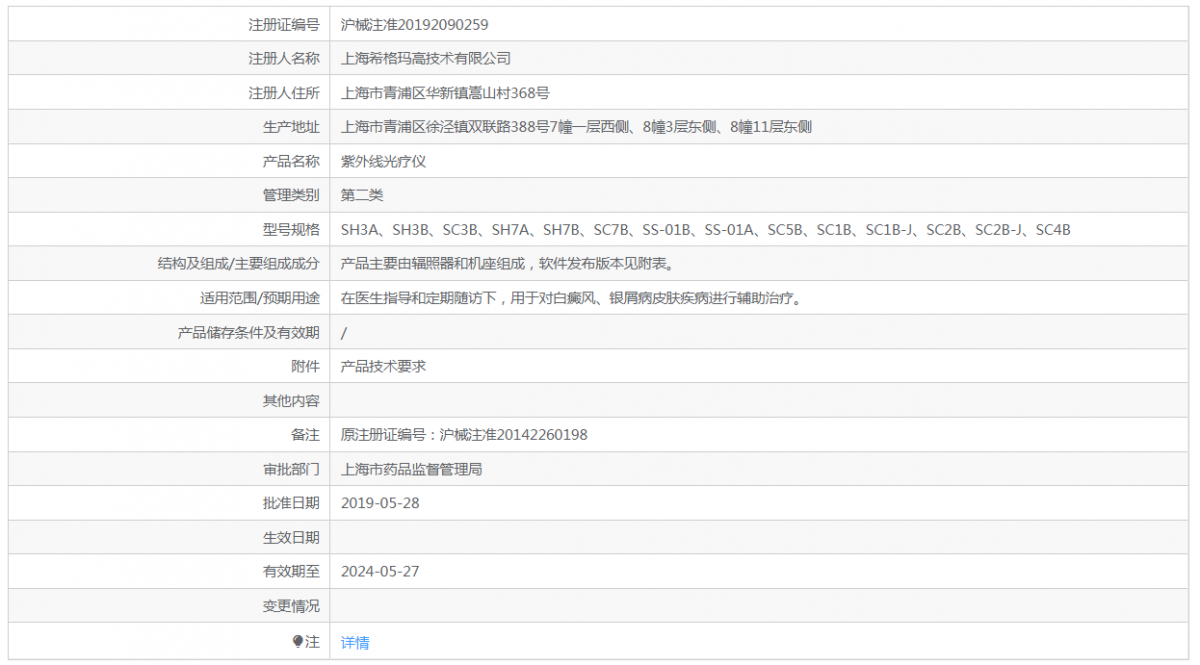Image resolution: width=1200 pixels, height=665 pixels.
Task: Click the 适用范围/预期用途 label
Action: [x=260, y=298]
